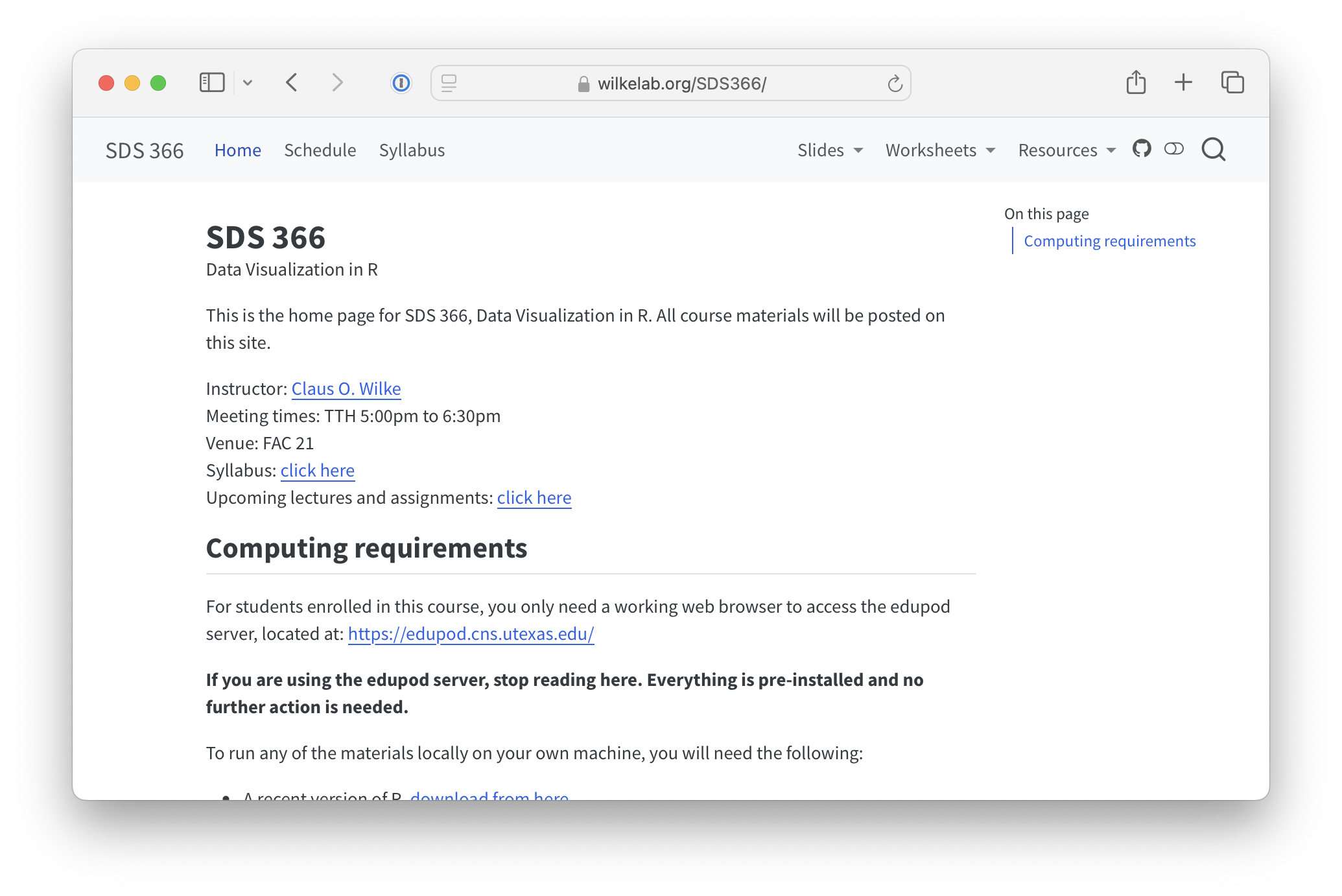Expand the Resources dropdown menu
1342x896 pixels.
(x=1066, y=150)
